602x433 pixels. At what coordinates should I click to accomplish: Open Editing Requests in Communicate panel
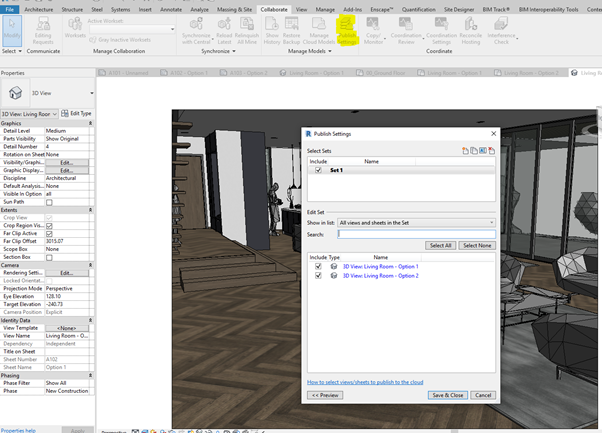tap(43, 31)
